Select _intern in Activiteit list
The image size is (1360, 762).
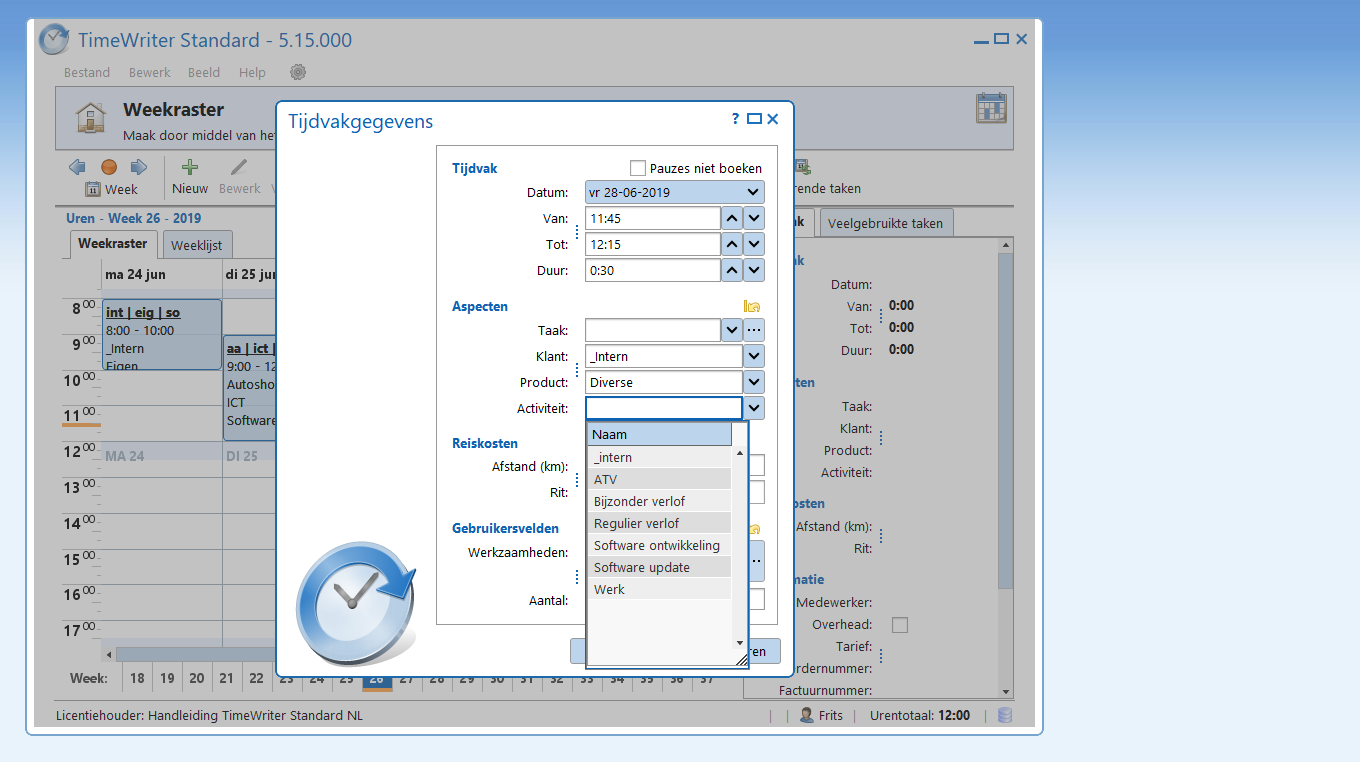(x=660, y=457)
